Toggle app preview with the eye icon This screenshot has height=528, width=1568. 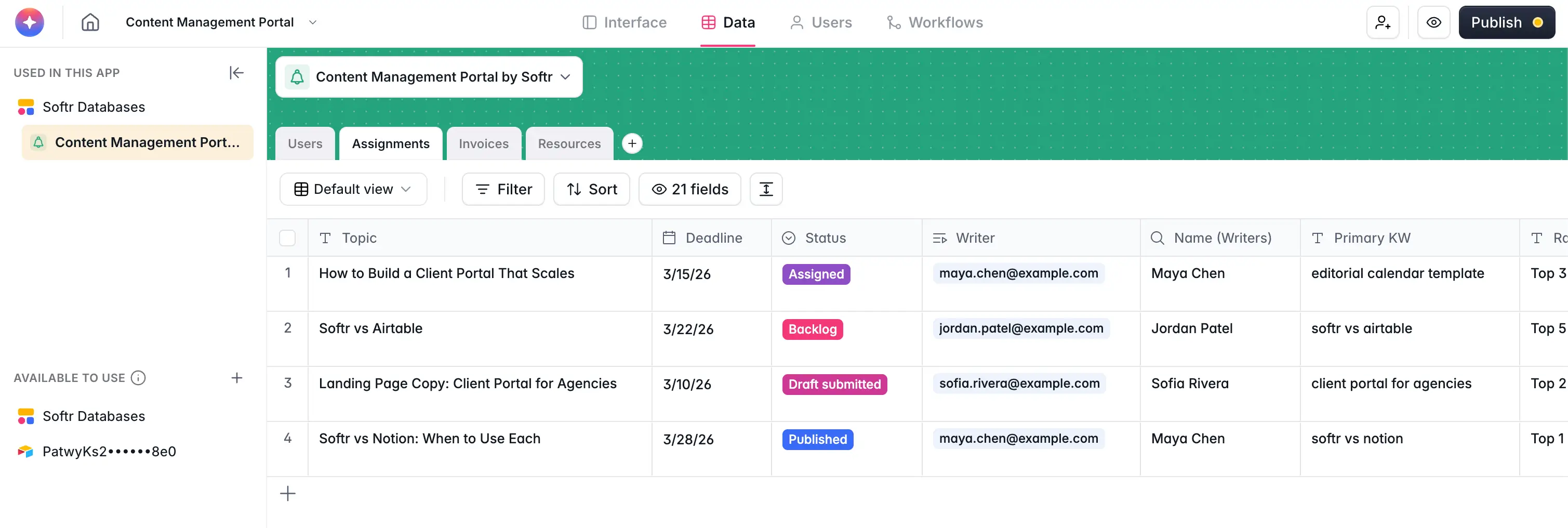[1433, 22]
